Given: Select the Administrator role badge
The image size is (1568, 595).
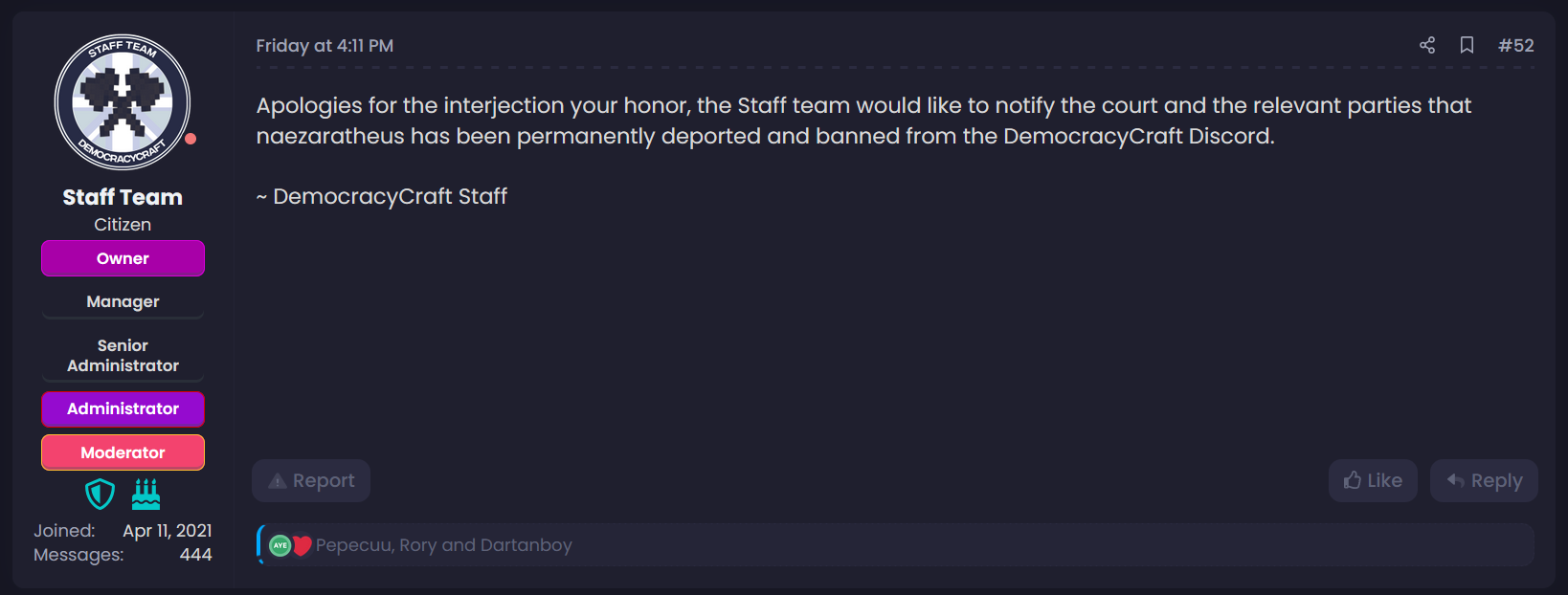Looking at the screenshot, I should click(x=123, y=408).
